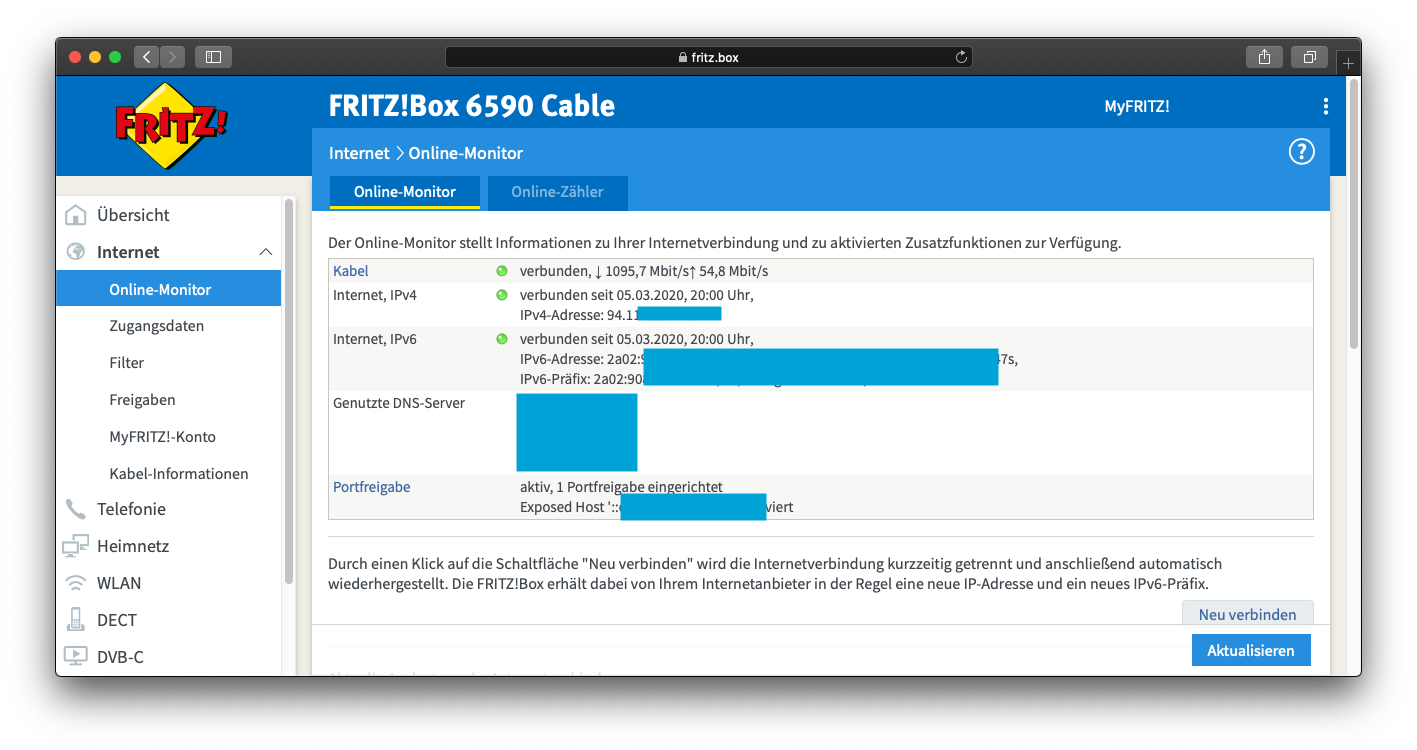Open the help question mark icon
The width and height of the screenshot is (1417, 750).
(1301, 152)
